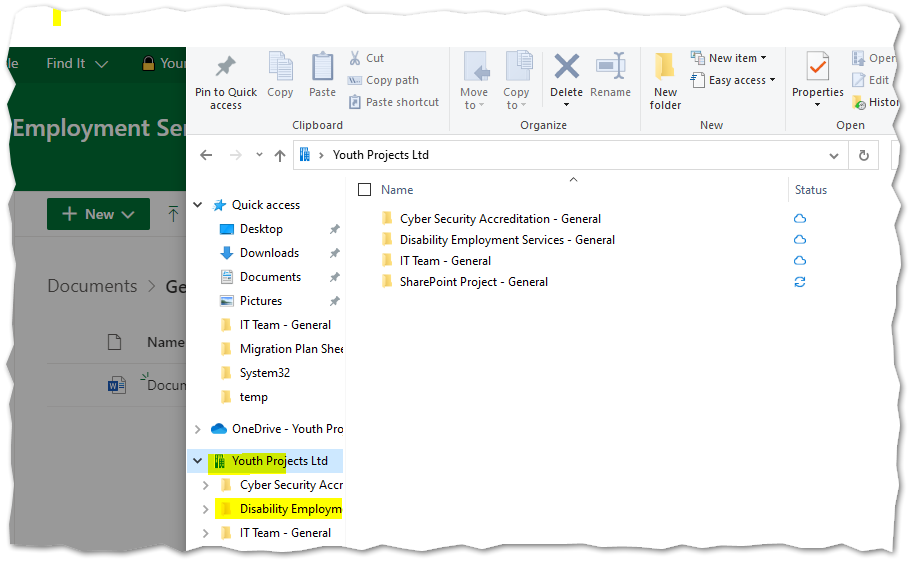This screenshot has height=563, width=911.
Task: Click the forward navigation arrow
Action: tap(235, 155)
